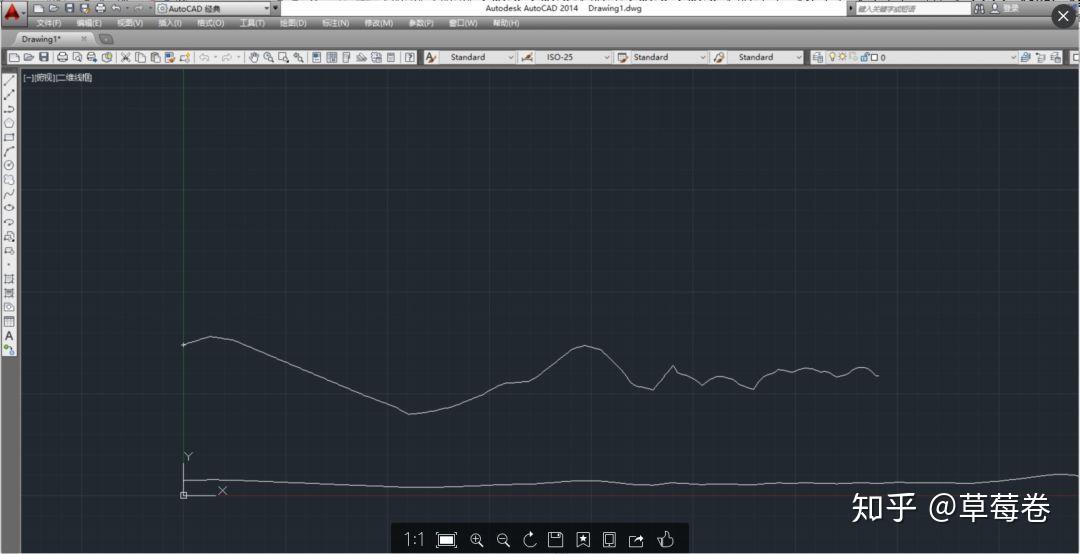Image resolution: width=1080 pixels, height=554 pixels.
Task: Close the Drawing1* tab
Action: (84, 39)
